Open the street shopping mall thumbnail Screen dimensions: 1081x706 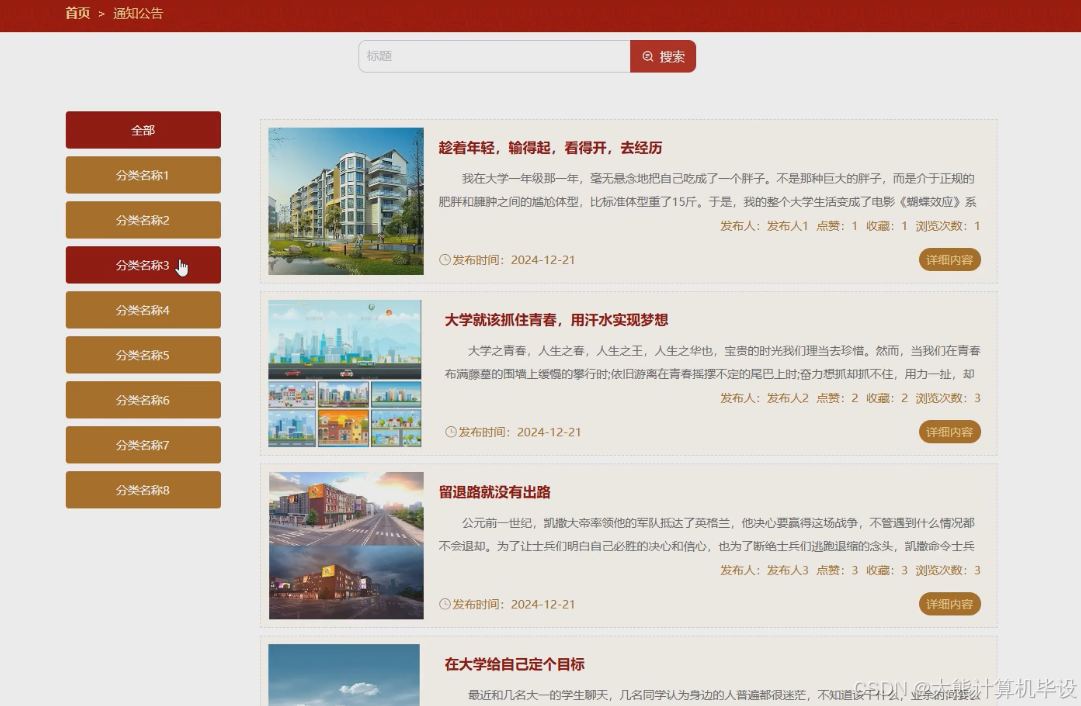346,545
